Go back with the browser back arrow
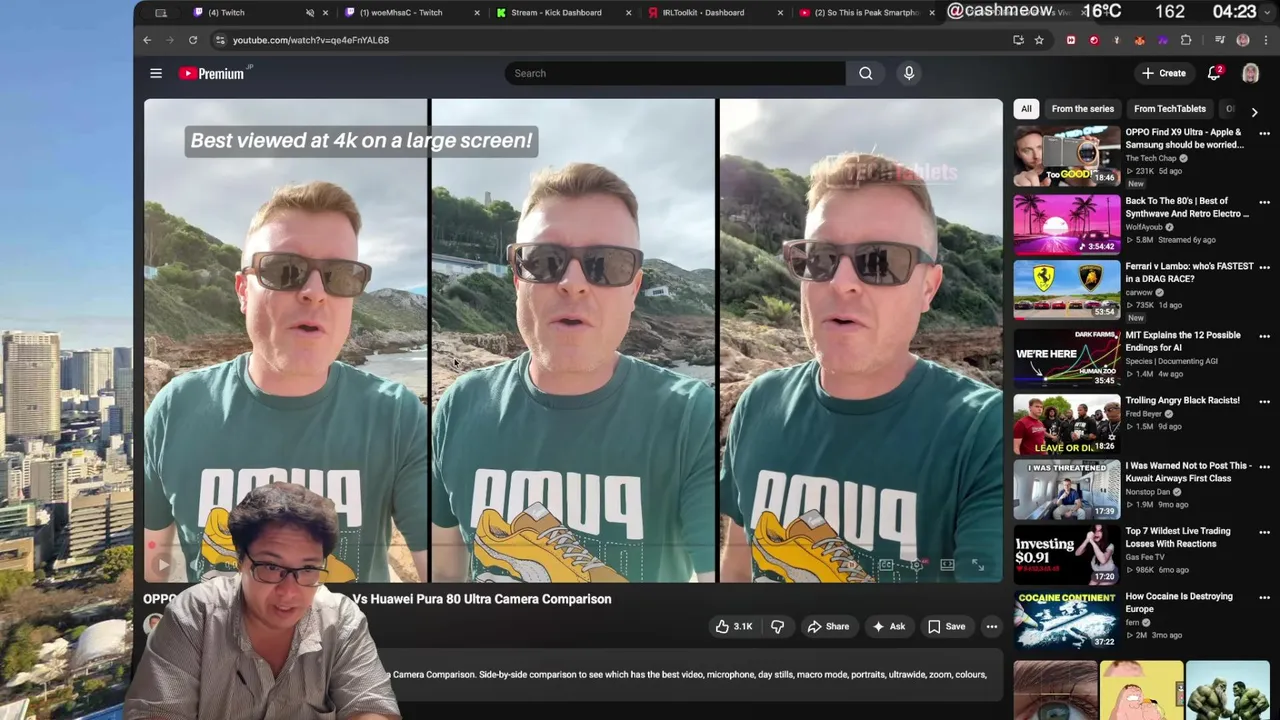The height and width of the screenshot is (720, 1280). [x=147, y=40]
